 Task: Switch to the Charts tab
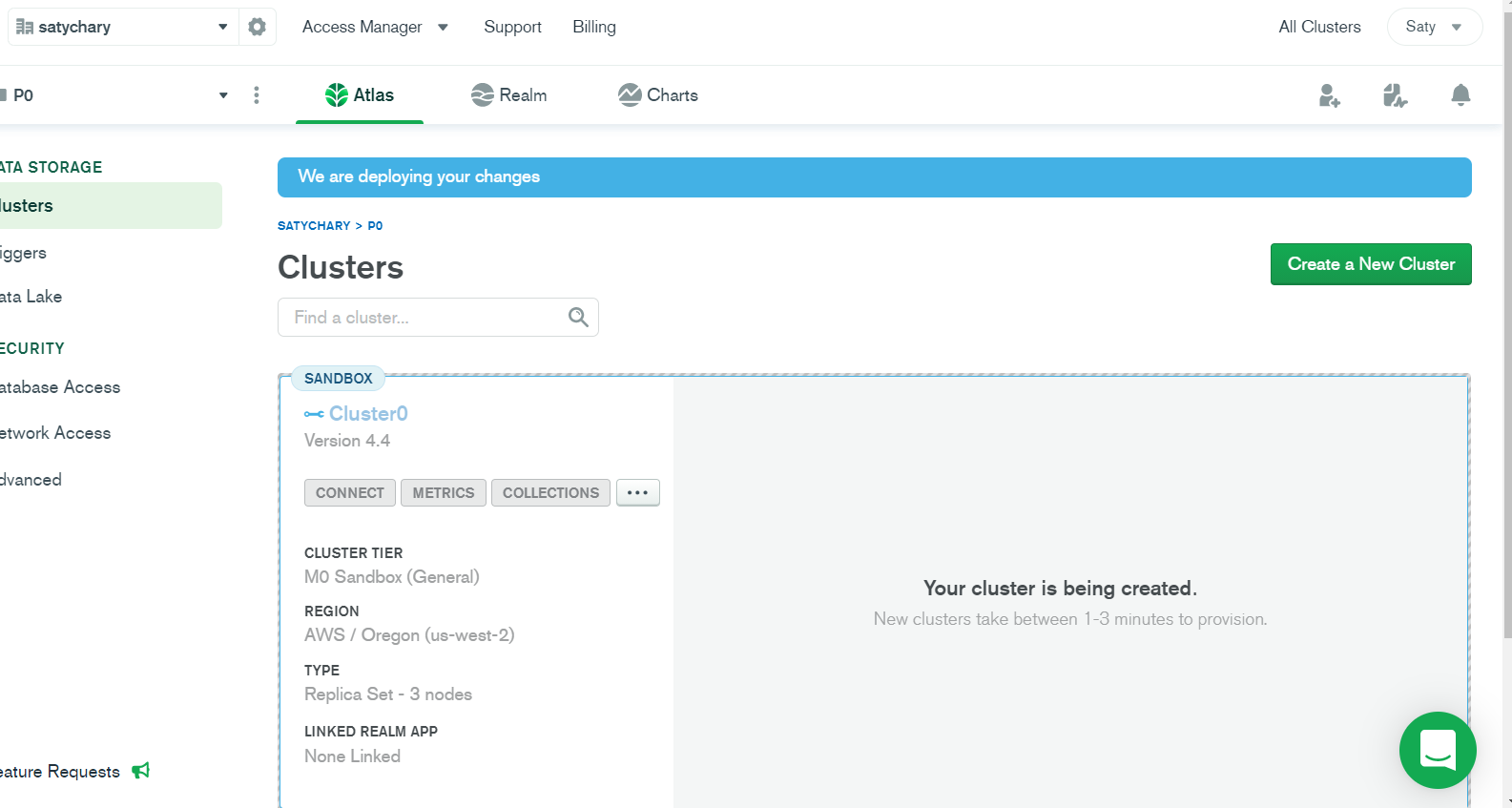658,95
